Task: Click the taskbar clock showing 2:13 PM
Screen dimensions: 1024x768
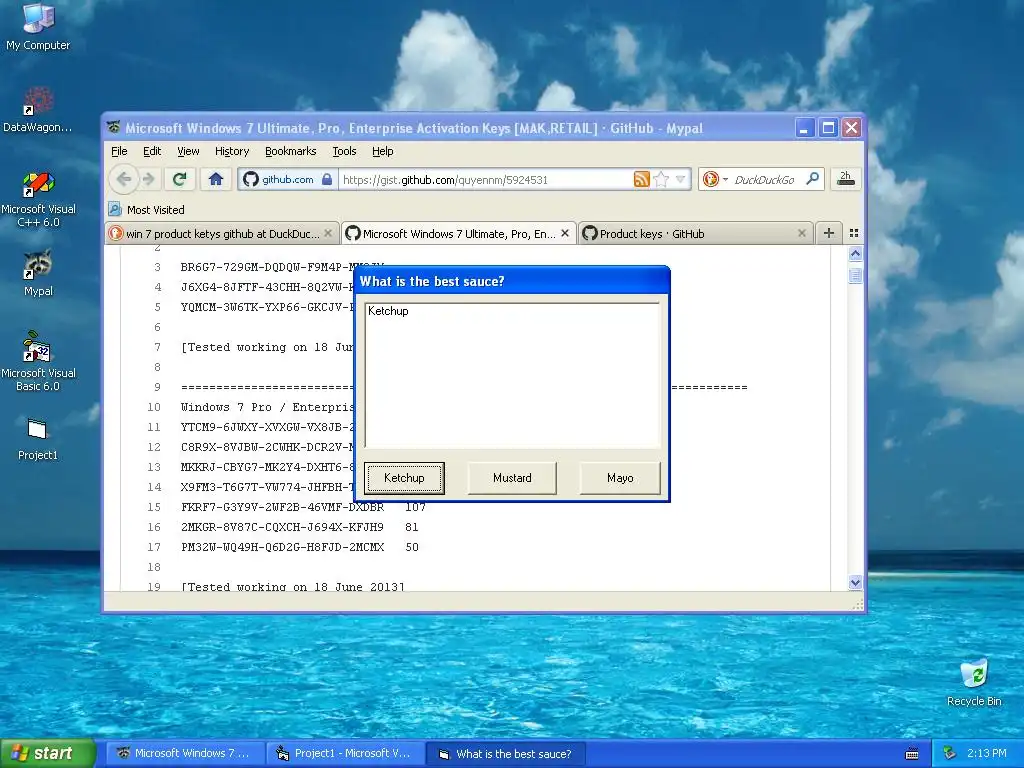Action: pos(987,753)
